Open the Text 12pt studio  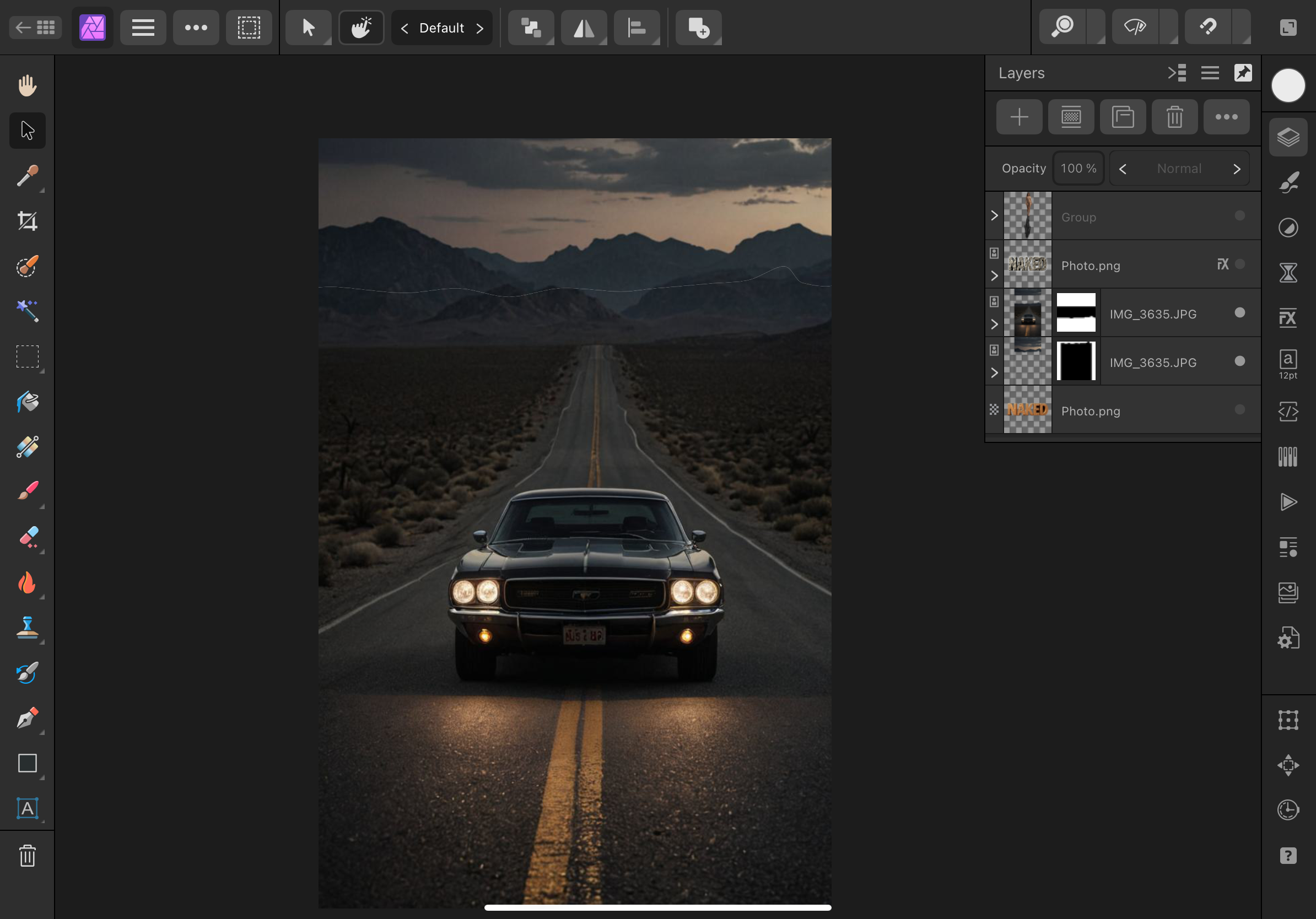tap(1288, 364)
